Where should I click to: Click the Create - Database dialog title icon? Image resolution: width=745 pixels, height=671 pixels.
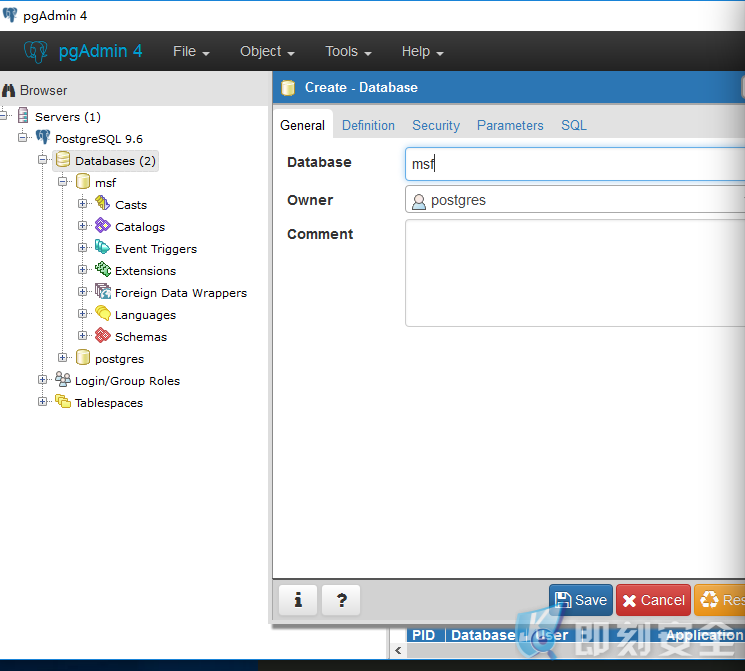[288, 88]
